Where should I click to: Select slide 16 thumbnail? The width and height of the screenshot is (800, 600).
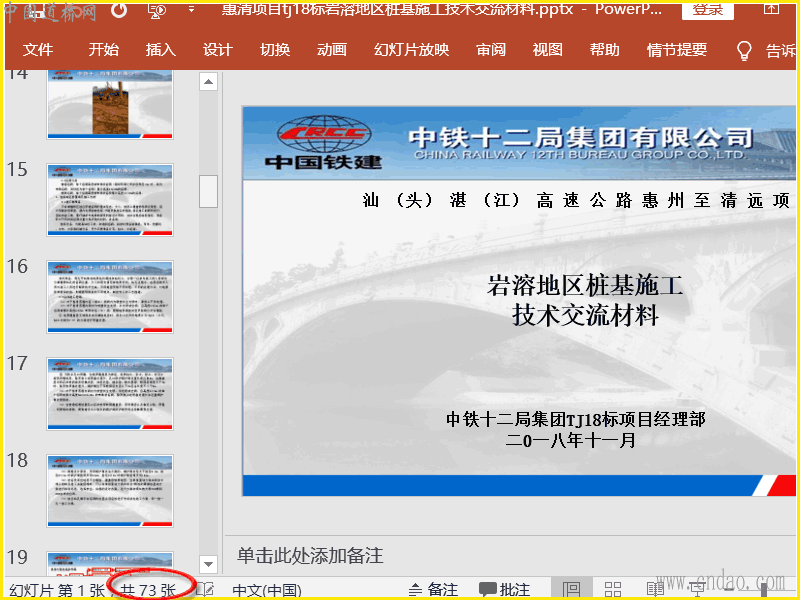coord(110,297)
